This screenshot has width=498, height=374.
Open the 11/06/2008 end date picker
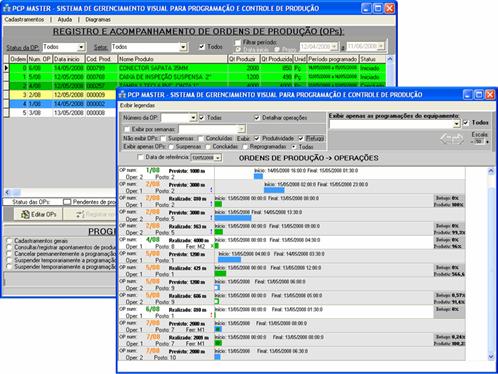pyautogui.click(x=381, y=46)
